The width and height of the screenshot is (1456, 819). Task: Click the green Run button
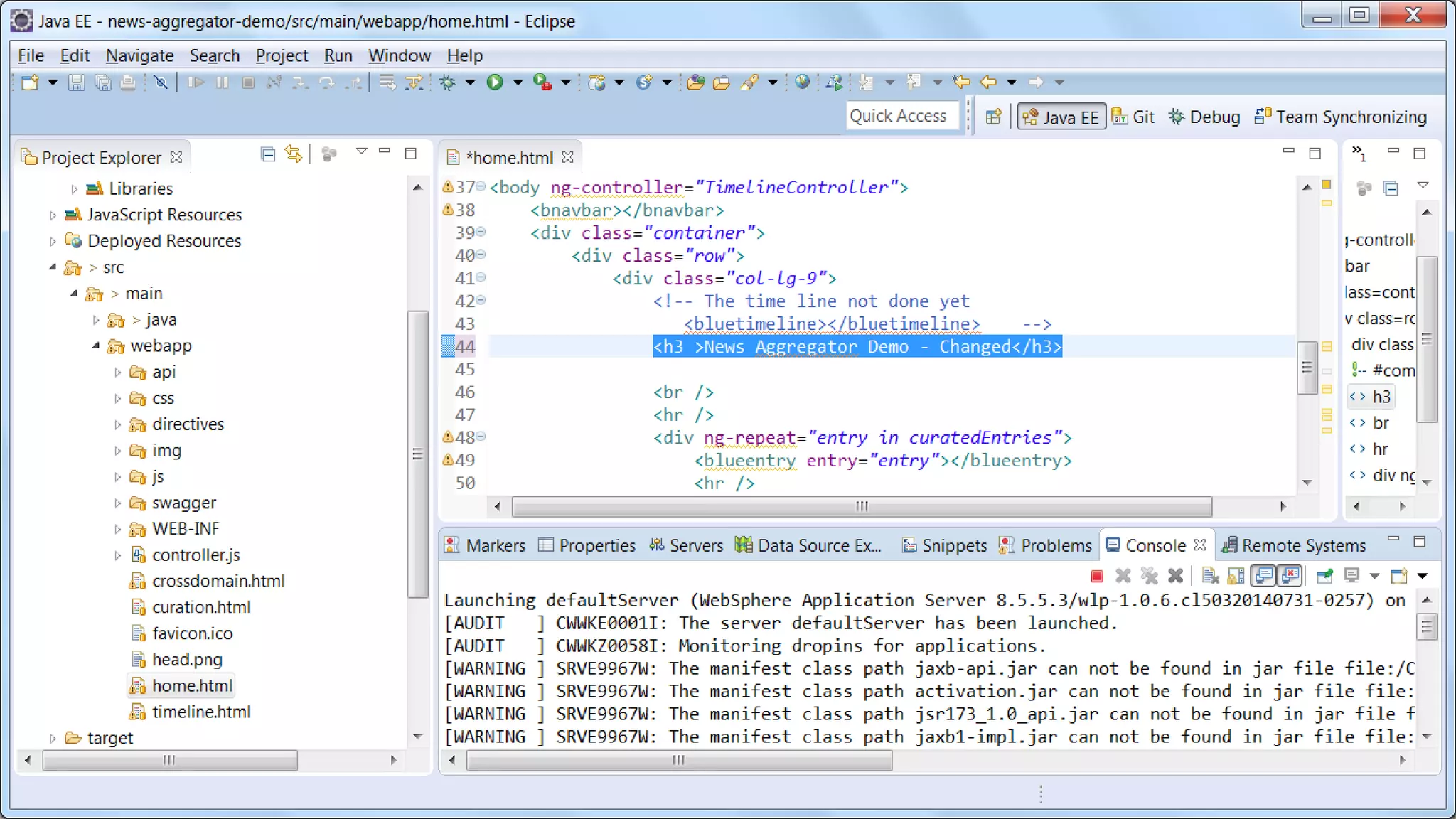coord(495,82)
